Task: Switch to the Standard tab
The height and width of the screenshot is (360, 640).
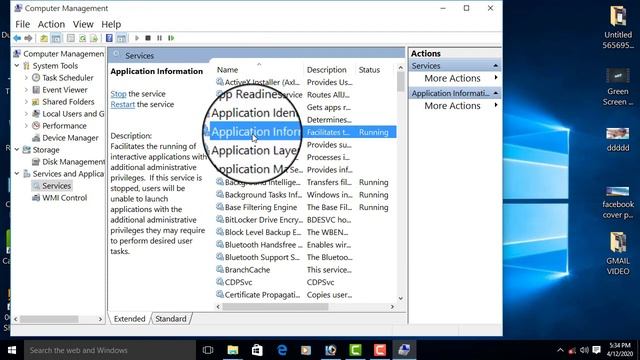Action: [x=171, y=319]
